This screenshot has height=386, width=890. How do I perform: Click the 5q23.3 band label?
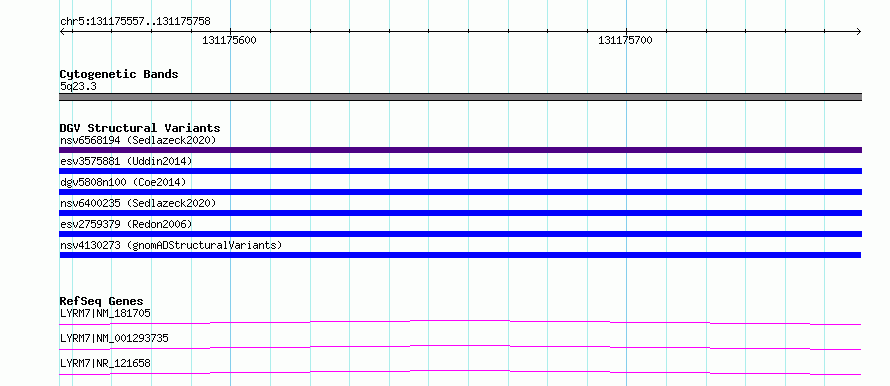coord(78,87)
